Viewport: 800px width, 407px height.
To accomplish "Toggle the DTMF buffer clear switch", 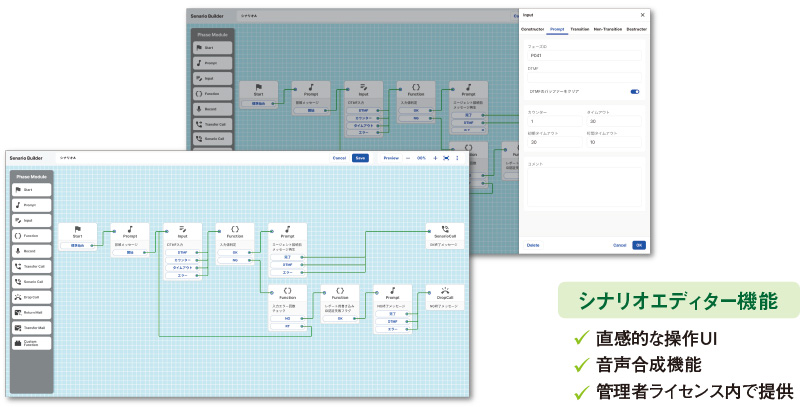I will point(634,91).
